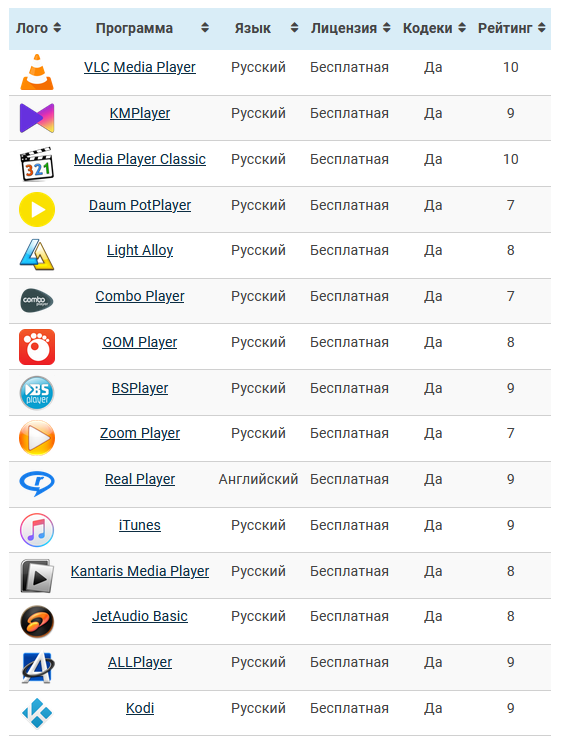Click the red GOM Player paw icon
The image size is (570, 738).
point(37,347)
